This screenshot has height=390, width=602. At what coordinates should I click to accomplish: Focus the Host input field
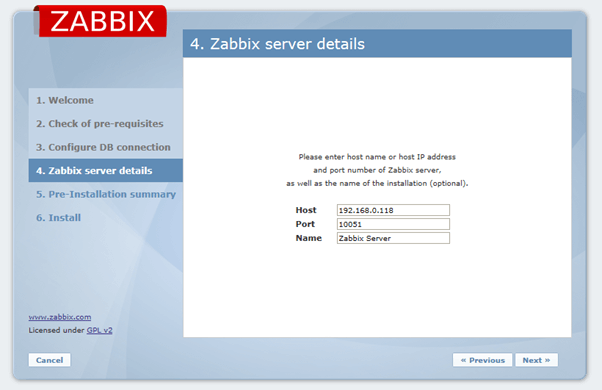pyautogui.click(x=393, y=210)
